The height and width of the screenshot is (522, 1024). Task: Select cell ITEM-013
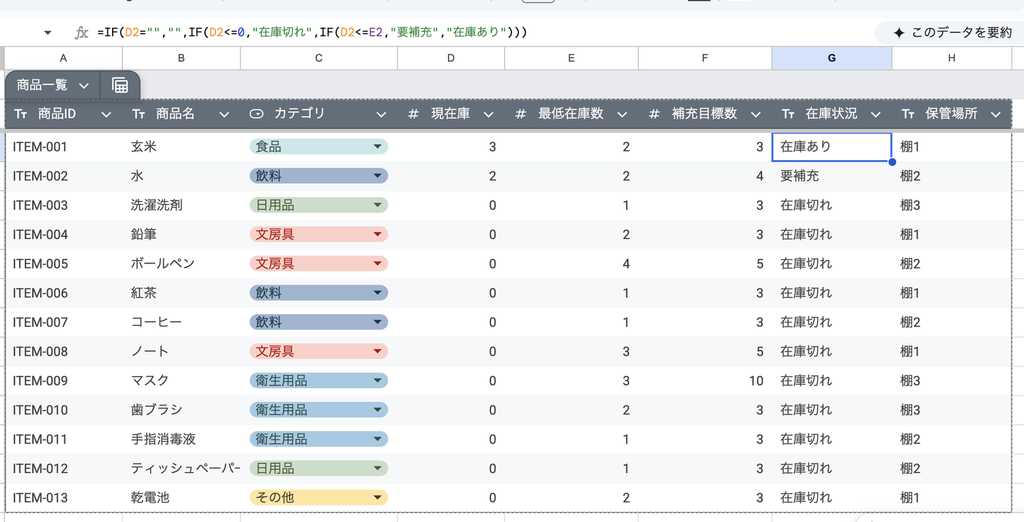coord(63,497)
